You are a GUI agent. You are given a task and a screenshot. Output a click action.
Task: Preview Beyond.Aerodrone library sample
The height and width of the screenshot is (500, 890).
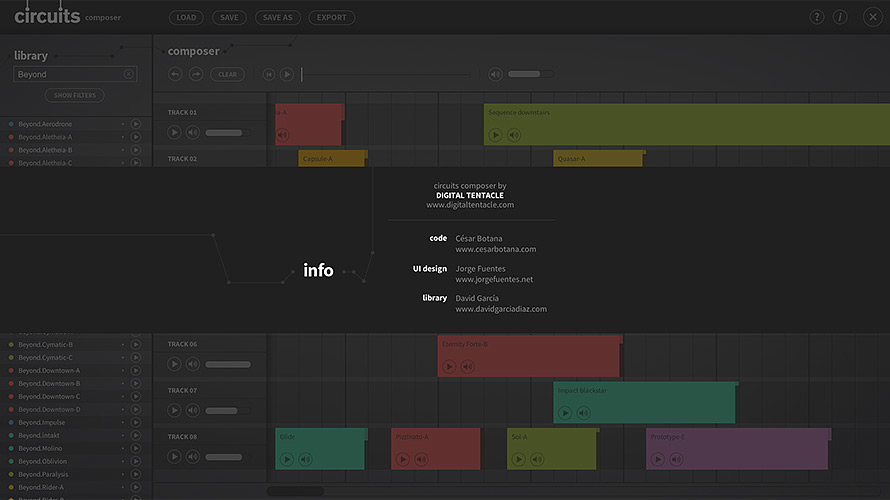[136, 124]
